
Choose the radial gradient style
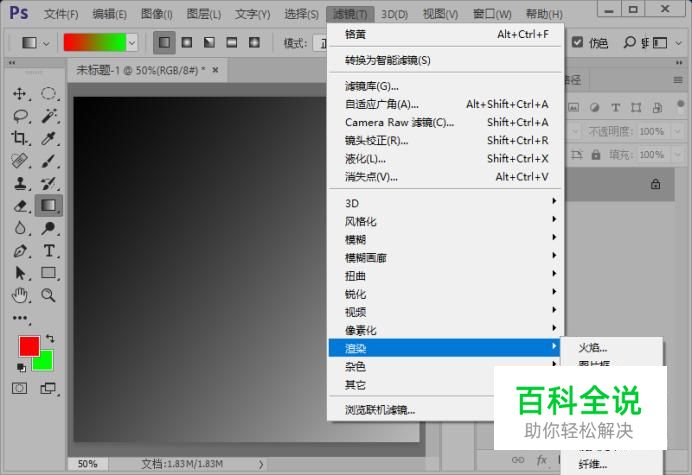coord(187,42)
